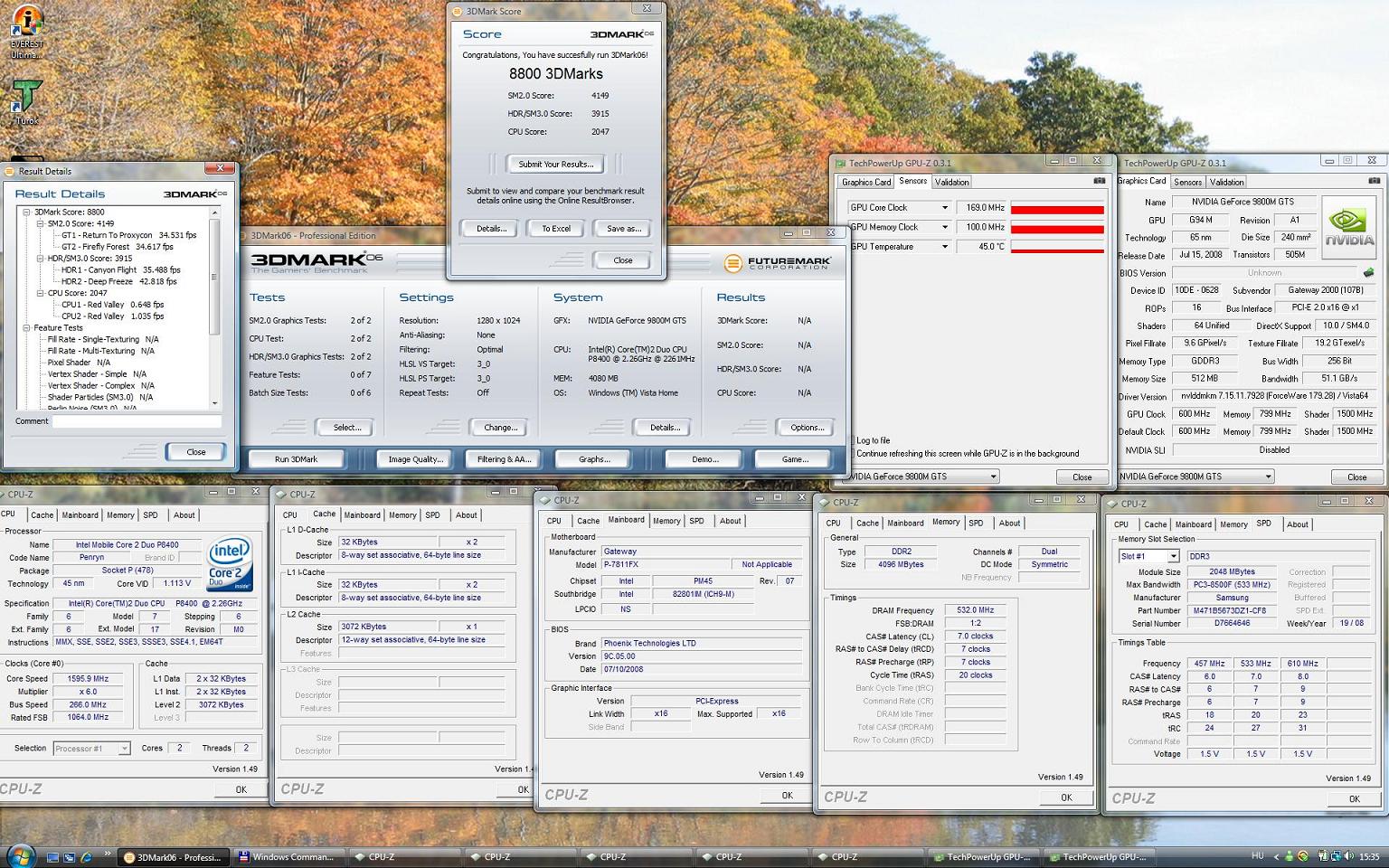The image size is (1389, 868).
Task: Collapse the Feature Tests tree node
Action: click(x=27, y=327)
